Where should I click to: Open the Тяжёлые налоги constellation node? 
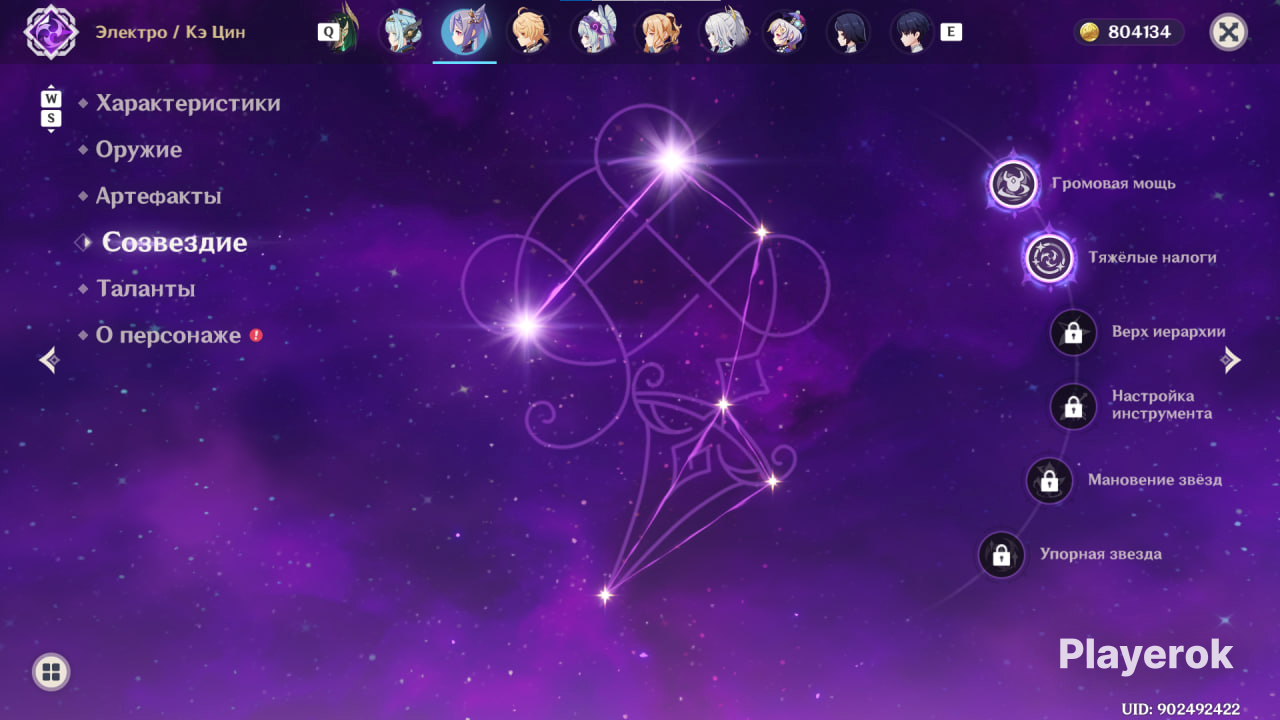tap(1049, 258)
